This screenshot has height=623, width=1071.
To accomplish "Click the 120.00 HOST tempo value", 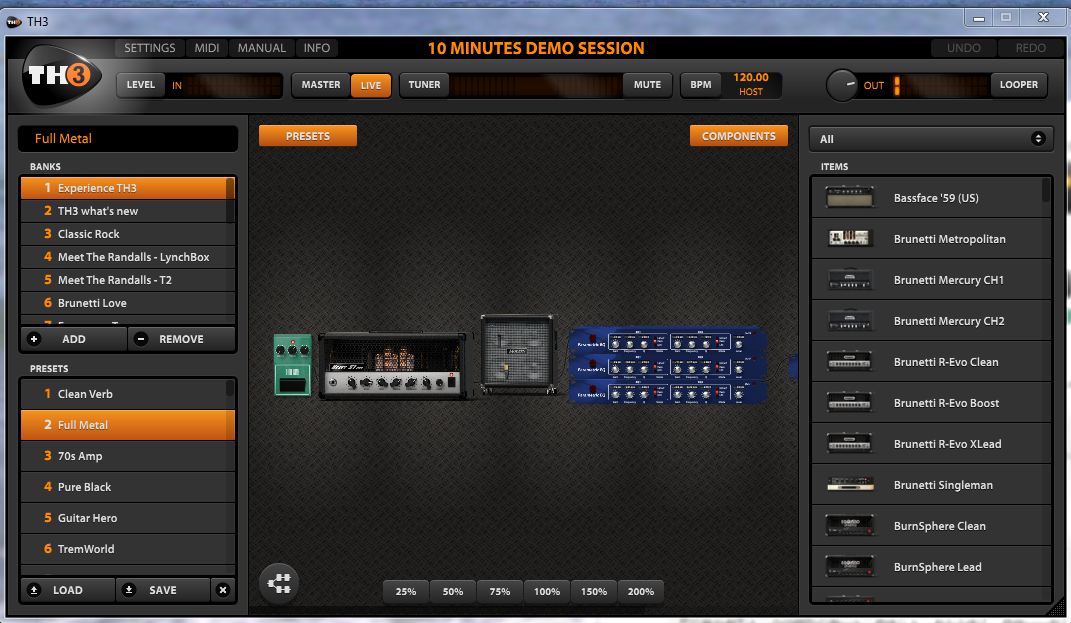I will click(x=751, y=85).
